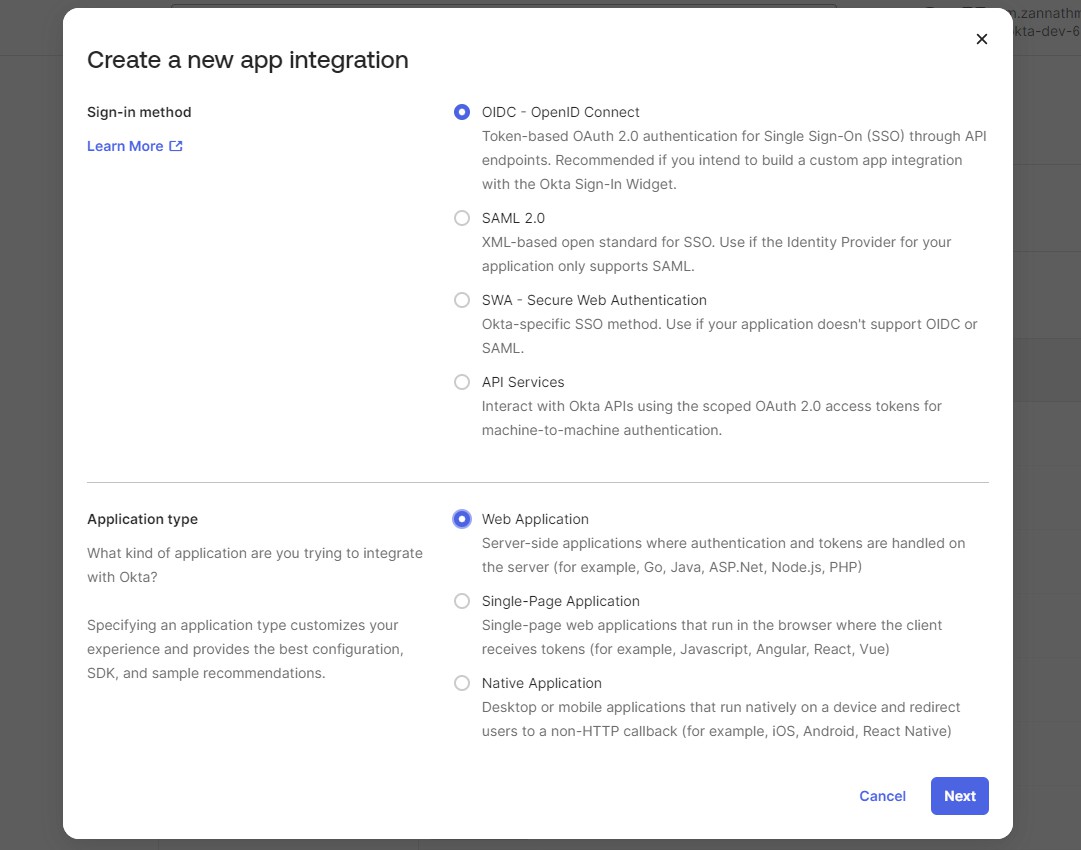
Task: Click the 'API Services' option label text
Action: click(523, 382)
